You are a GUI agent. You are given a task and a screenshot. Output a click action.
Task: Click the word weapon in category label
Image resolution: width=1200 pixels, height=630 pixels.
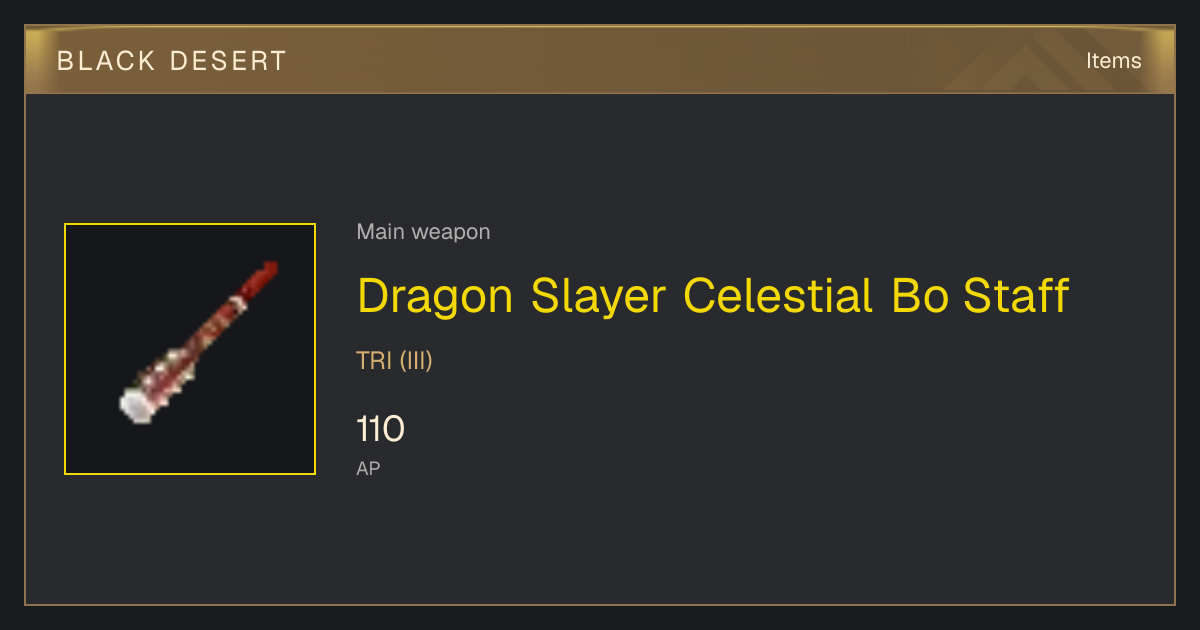click(x=451, y=232)
